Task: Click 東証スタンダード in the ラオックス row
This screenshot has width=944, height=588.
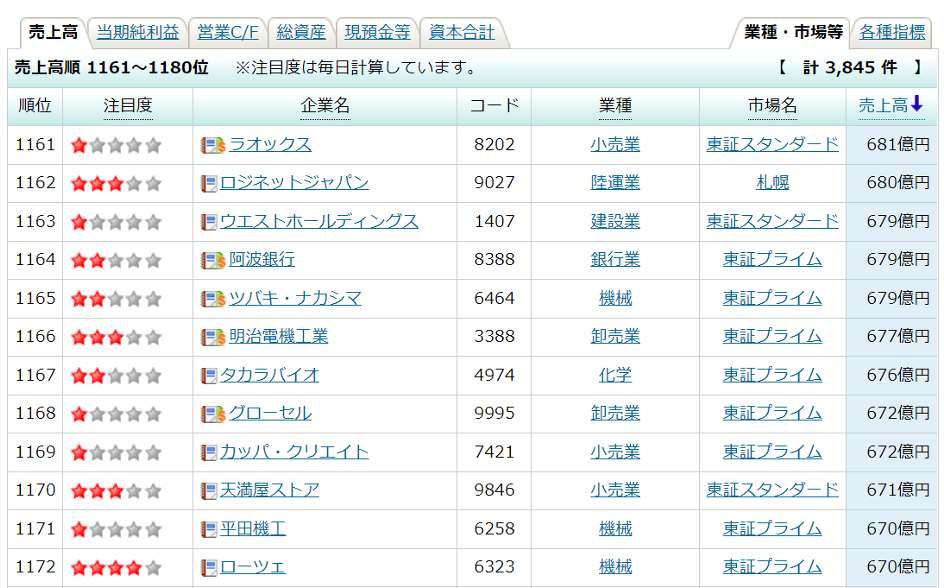Action: click(772, 144)
